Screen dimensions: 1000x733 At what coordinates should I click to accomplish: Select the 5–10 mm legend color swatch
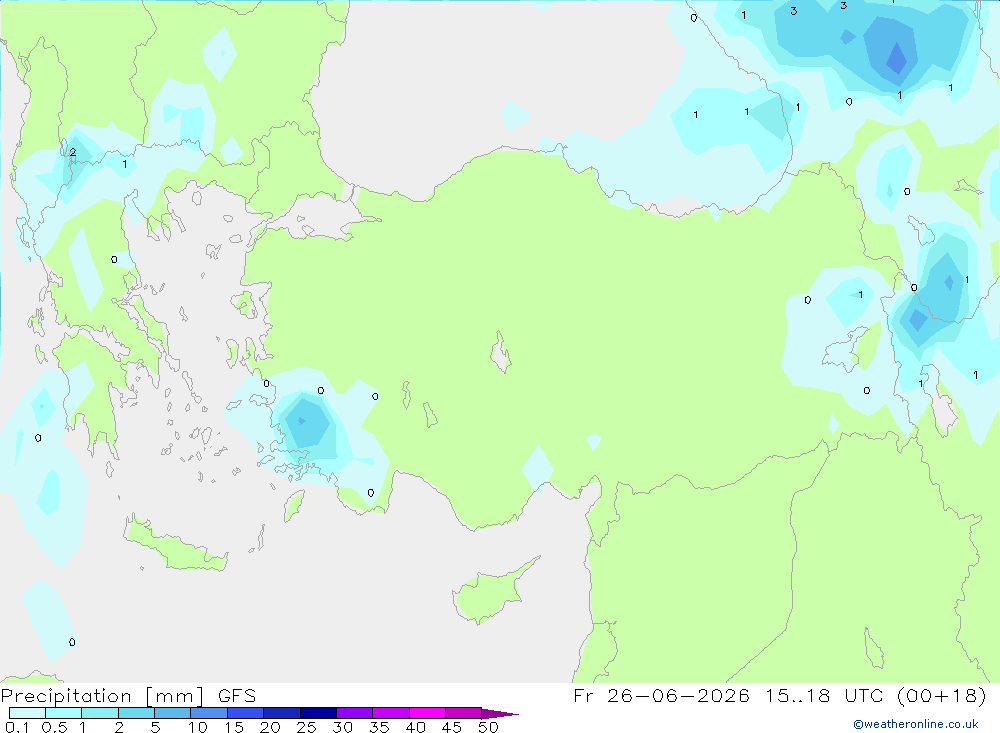173,713
